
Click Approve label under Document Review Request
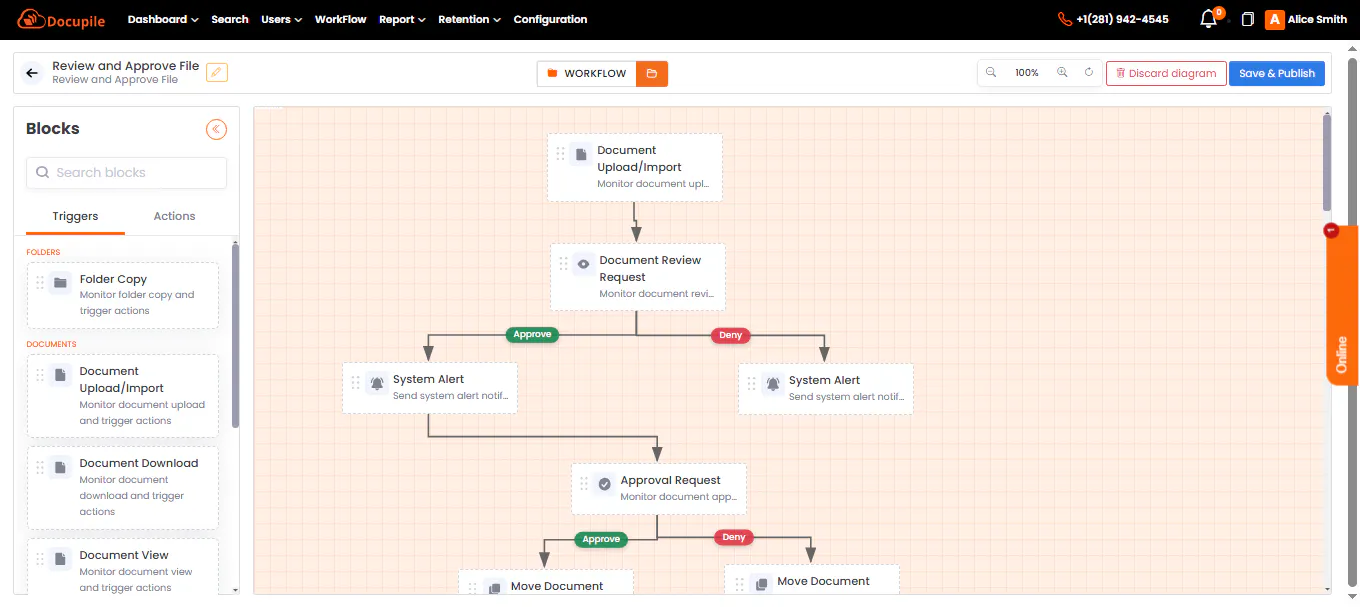pyautogui.click(x=532, y=334)
